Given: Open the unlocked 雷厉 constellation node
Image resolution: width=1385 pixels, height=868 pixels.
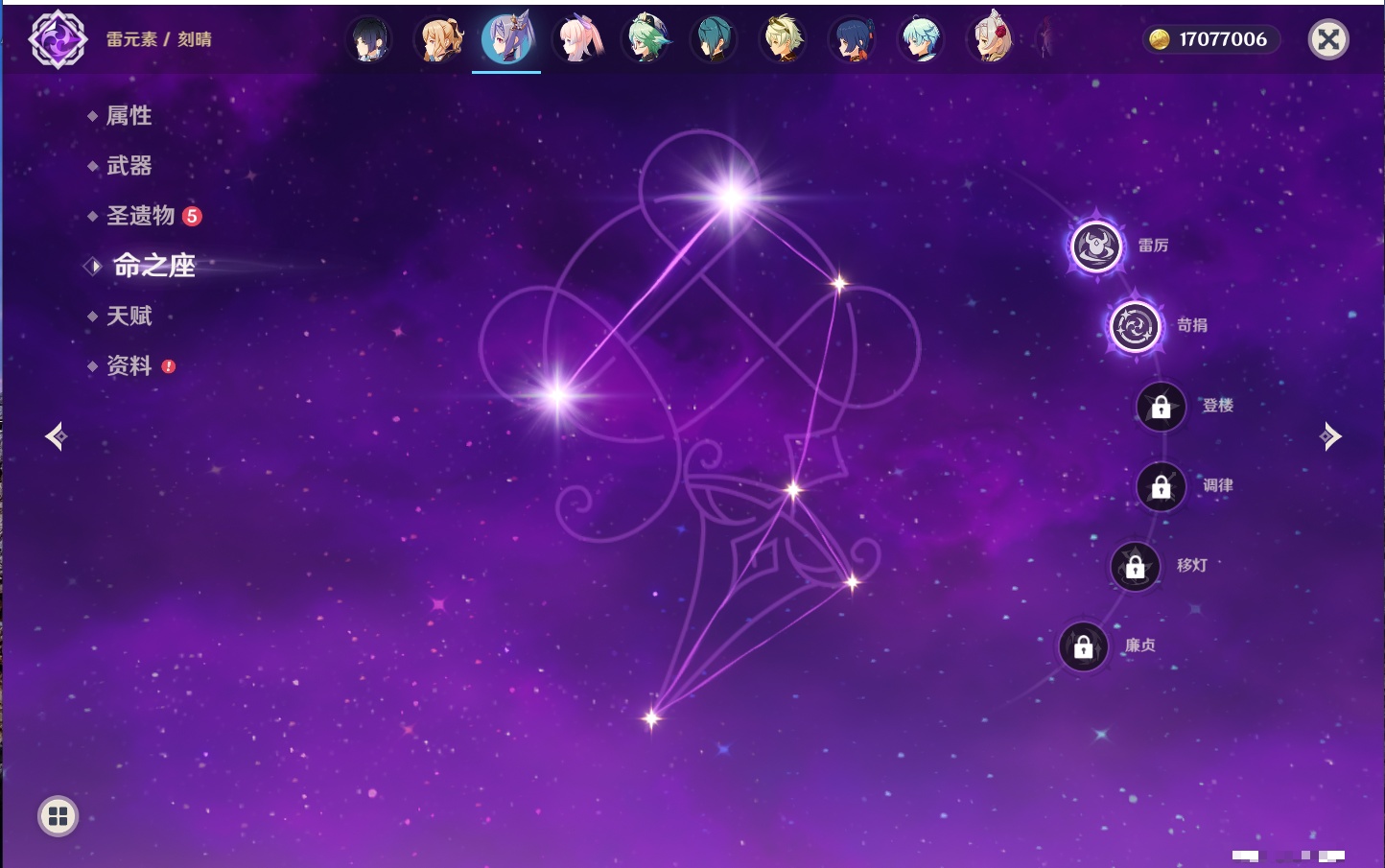Looking at the screenshot, I should 1096,246.
